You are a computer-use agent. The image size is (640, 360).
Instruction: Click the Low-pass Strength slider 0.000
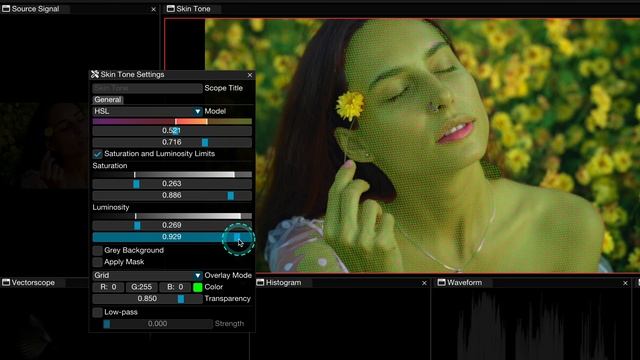[158, 324]
